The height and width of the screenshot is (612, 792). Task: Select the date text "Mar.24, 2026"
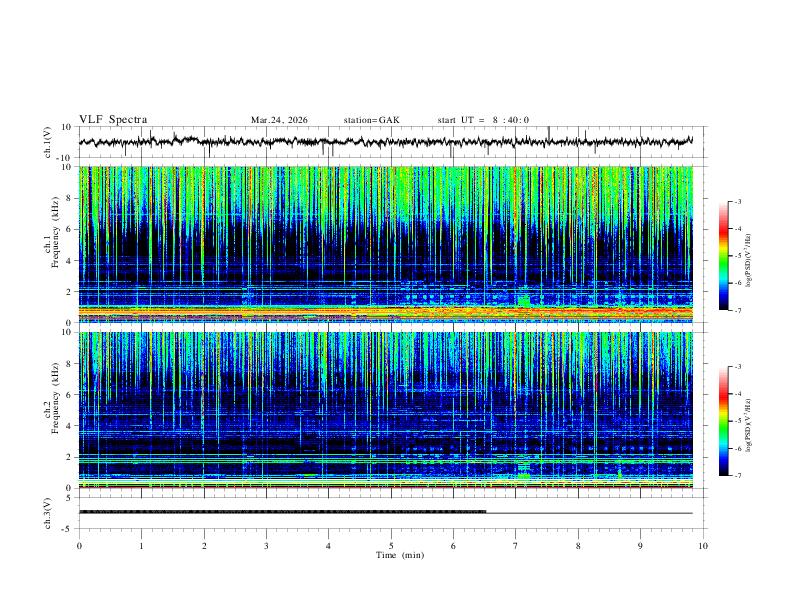coord(279,120)
